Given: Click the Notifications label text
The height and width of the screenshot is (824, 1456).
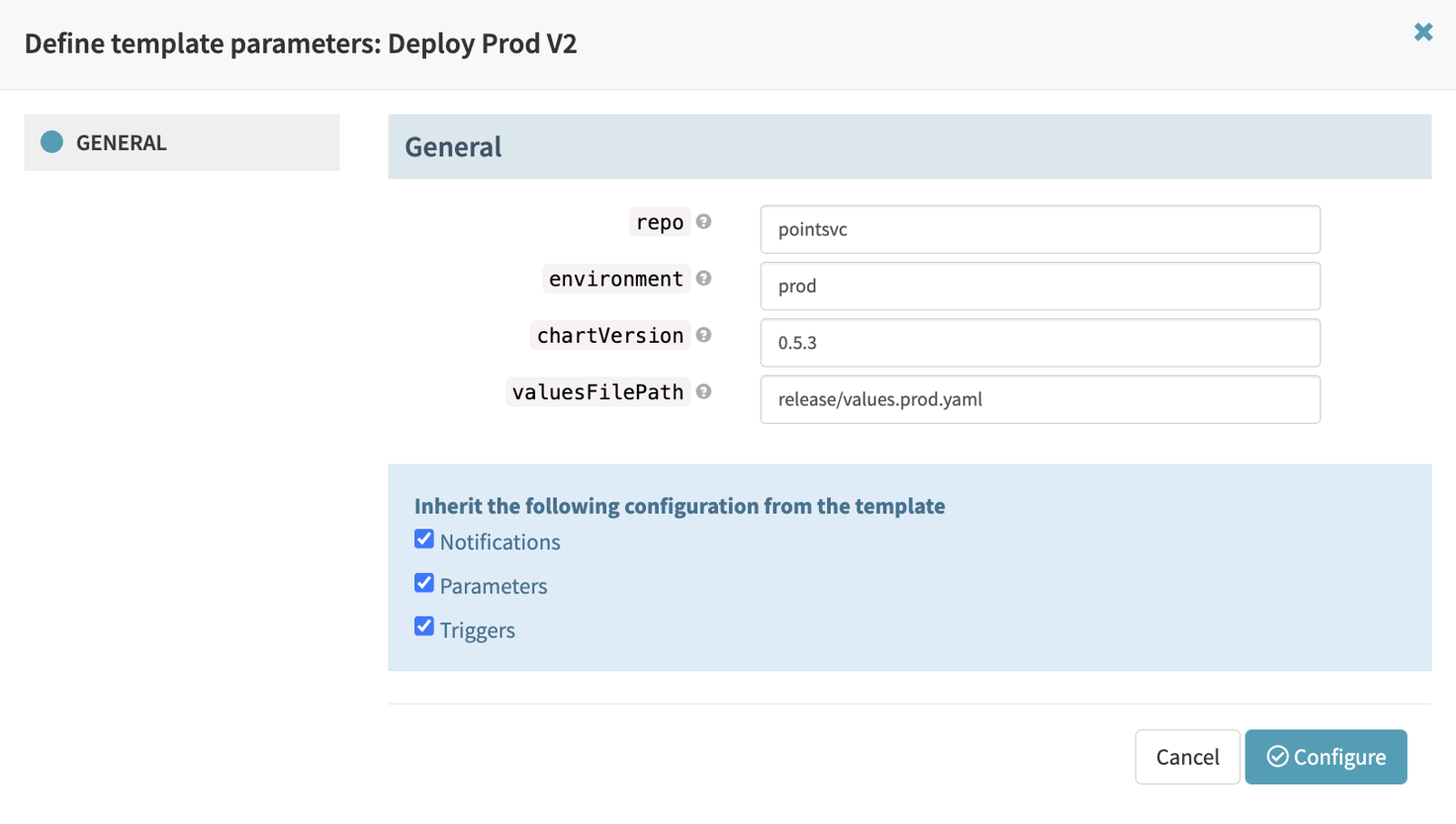Looking at the screenshot, I should 500,542.
